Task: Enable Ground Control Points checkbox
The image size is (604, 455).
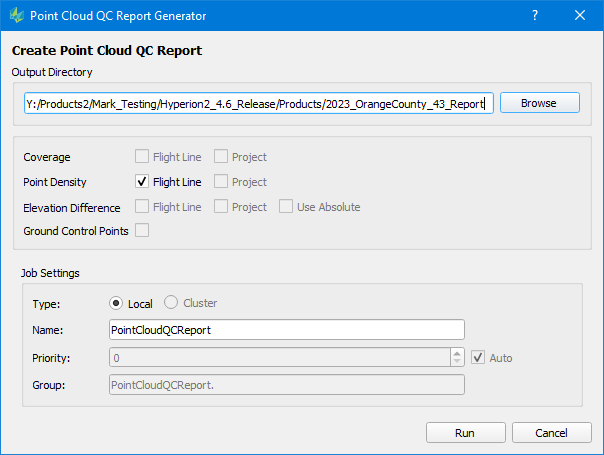Action: [142, 231]
